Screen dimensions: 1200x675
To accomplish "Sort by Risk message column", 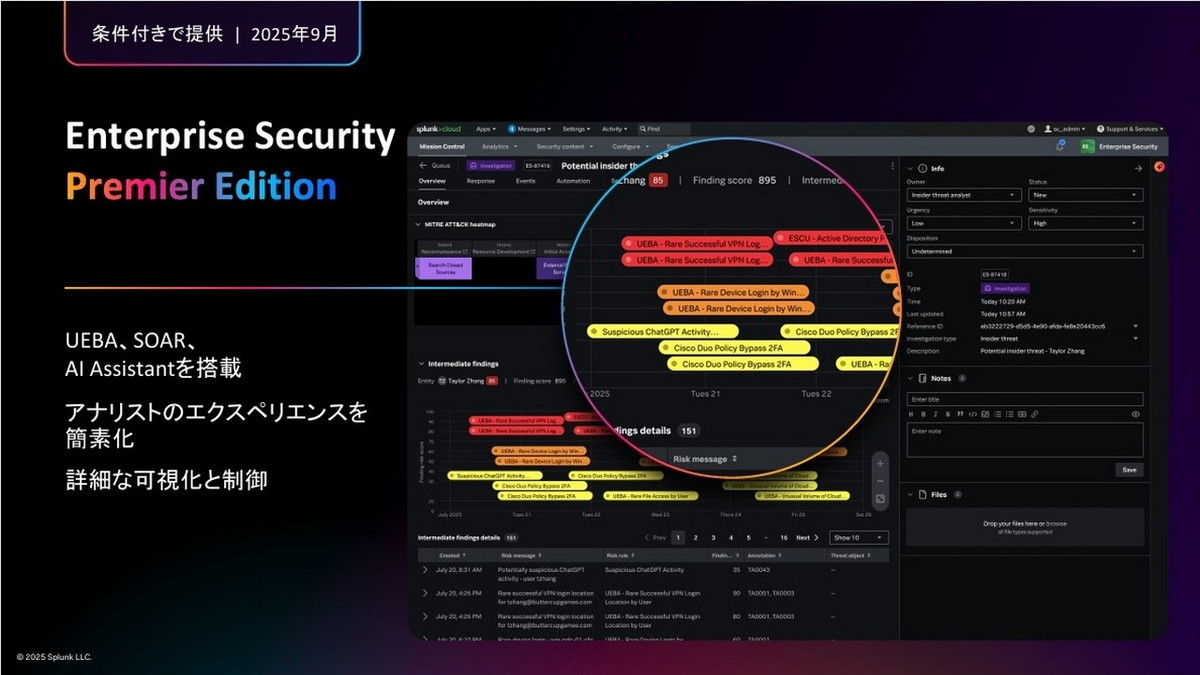I will tap(522, 554).
